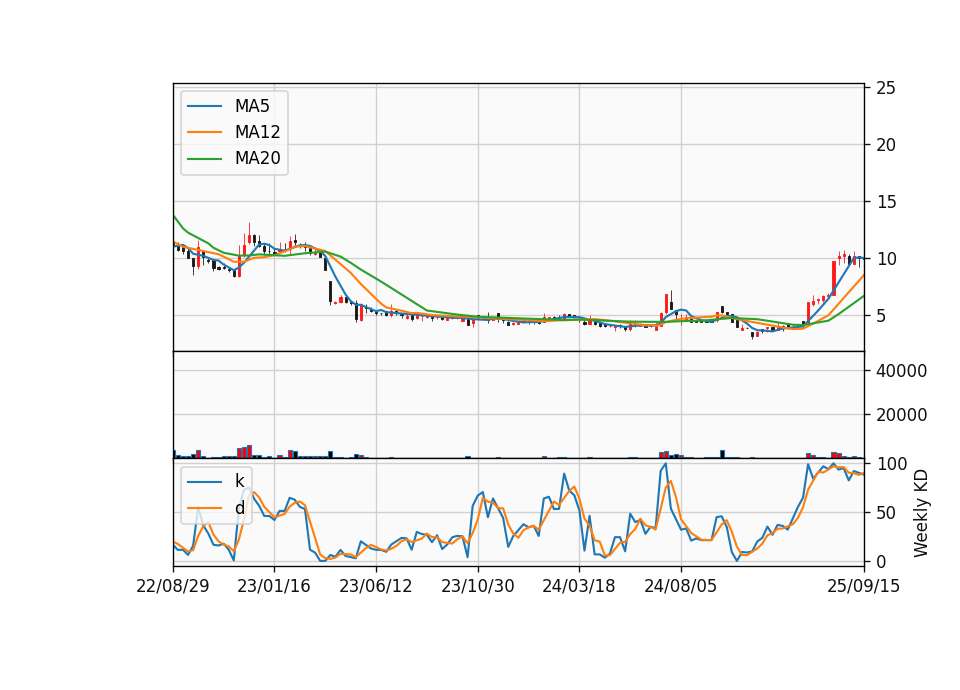This screenshot has height=690, width=960.
Task: Click the KD axis value 100
Action: (x=891, y=464)
